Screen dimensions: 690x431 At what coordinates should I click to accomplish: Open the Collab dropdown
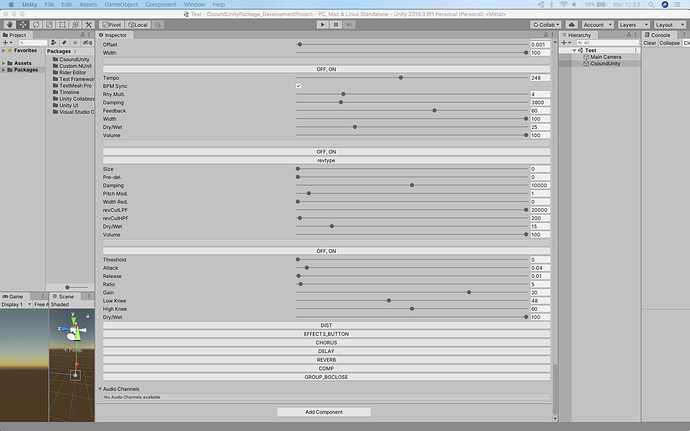pyautogui.click(x=545, y=25)
